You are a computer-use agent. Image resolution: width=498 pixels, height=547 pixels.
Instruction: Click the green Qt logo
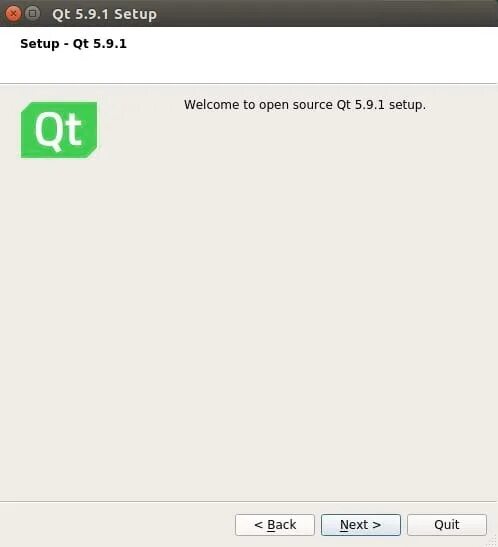59,130
